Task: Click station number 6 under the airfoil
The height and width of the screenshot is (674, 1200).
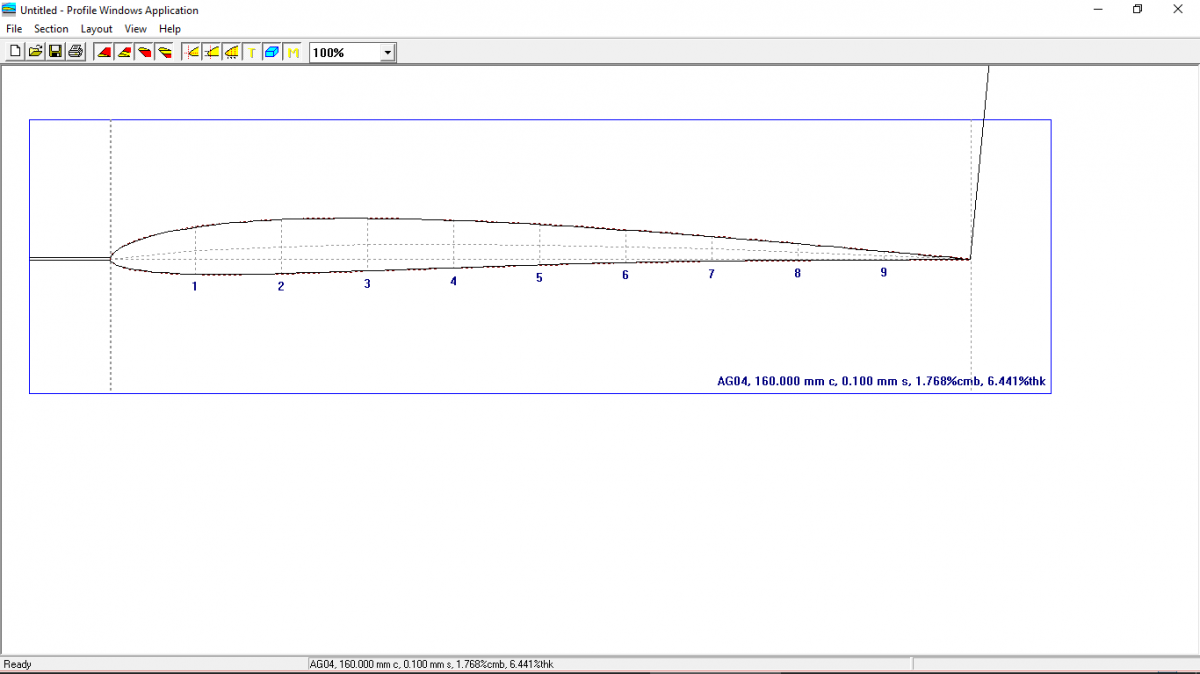Action: pos(625,275)
